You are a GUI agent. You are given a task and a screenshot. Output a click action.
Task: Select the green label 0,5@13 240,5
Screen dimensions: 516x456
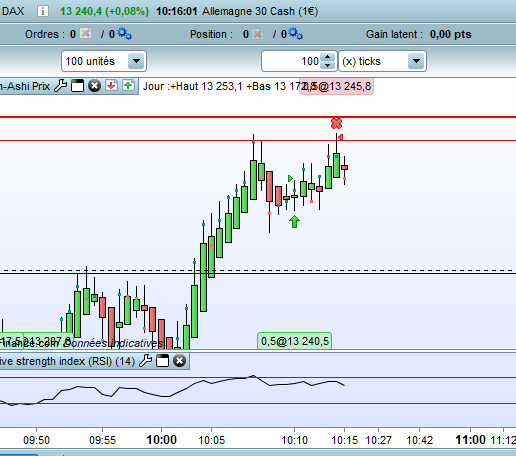point(295,341)
